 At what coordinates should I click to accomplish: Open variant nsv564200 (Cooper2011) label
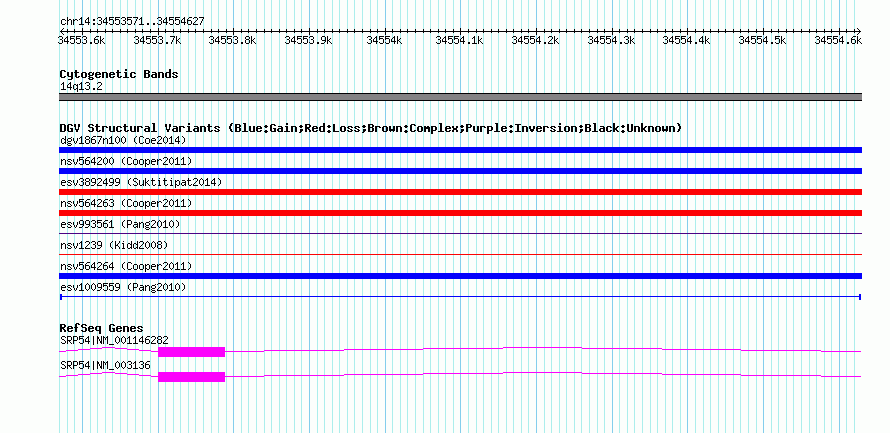126,161
